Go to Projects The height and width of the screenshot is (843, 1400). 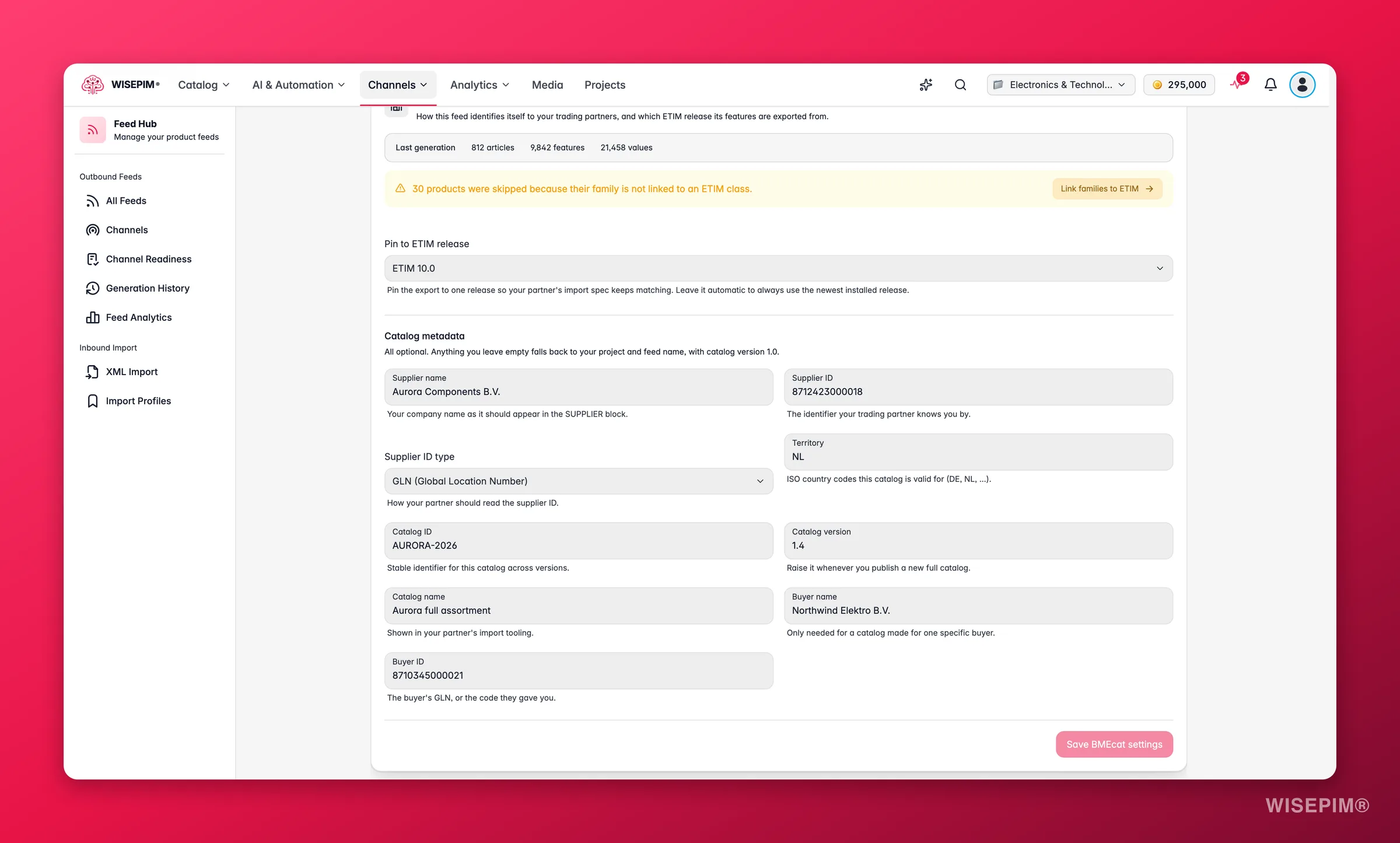point(604,85)
